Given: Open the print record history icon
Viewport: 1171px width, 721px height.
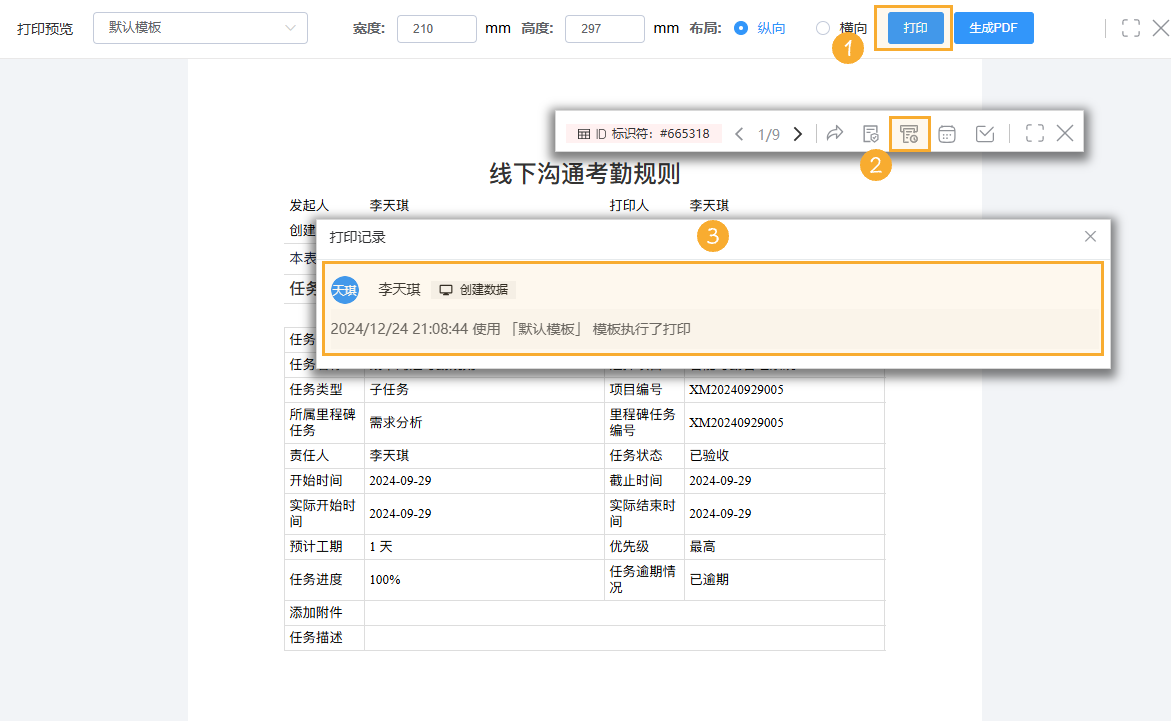Looking at the screenshot, I should coord(909,132).
